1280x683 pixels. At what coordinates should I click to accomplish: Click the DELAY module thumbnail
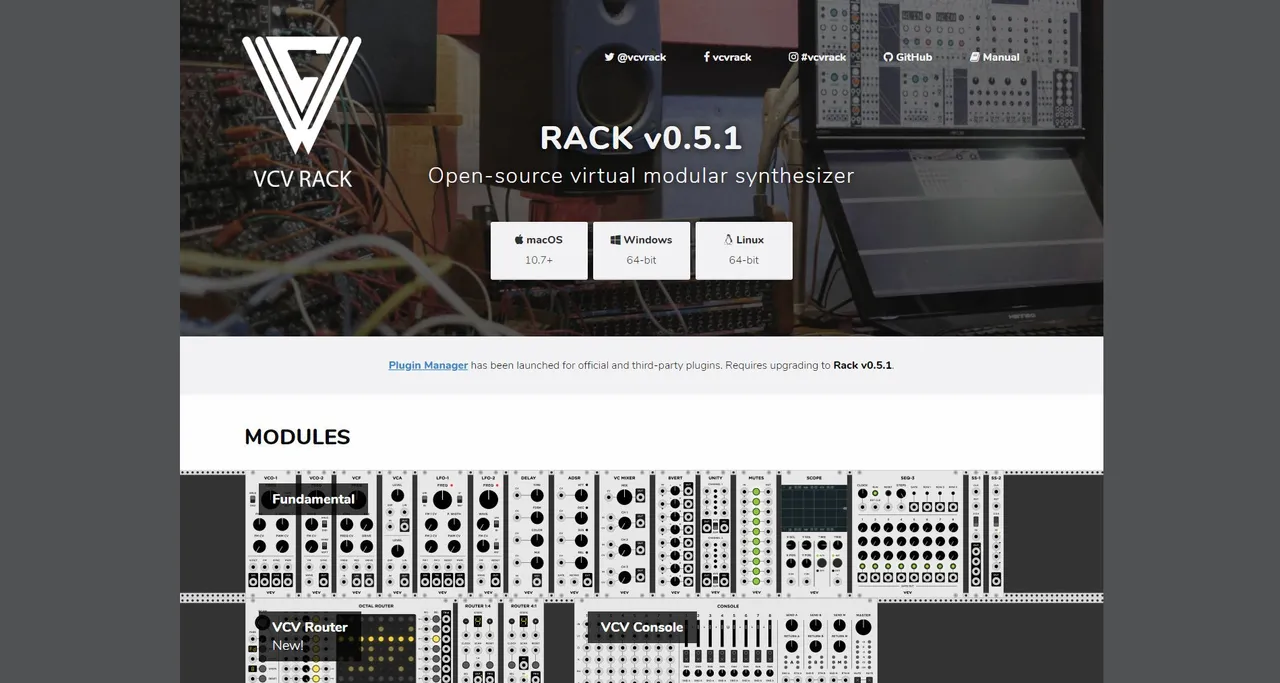(528, 533)
